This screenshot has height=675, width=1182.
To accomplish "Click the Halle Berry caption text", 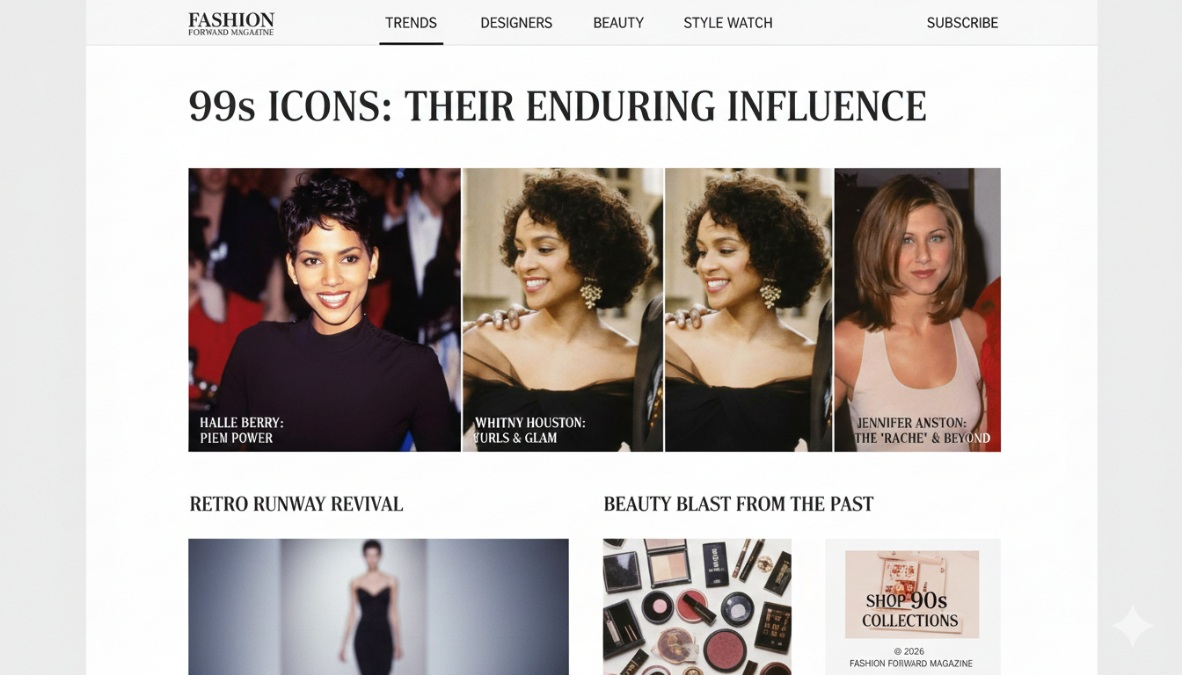I will (241, 430).
